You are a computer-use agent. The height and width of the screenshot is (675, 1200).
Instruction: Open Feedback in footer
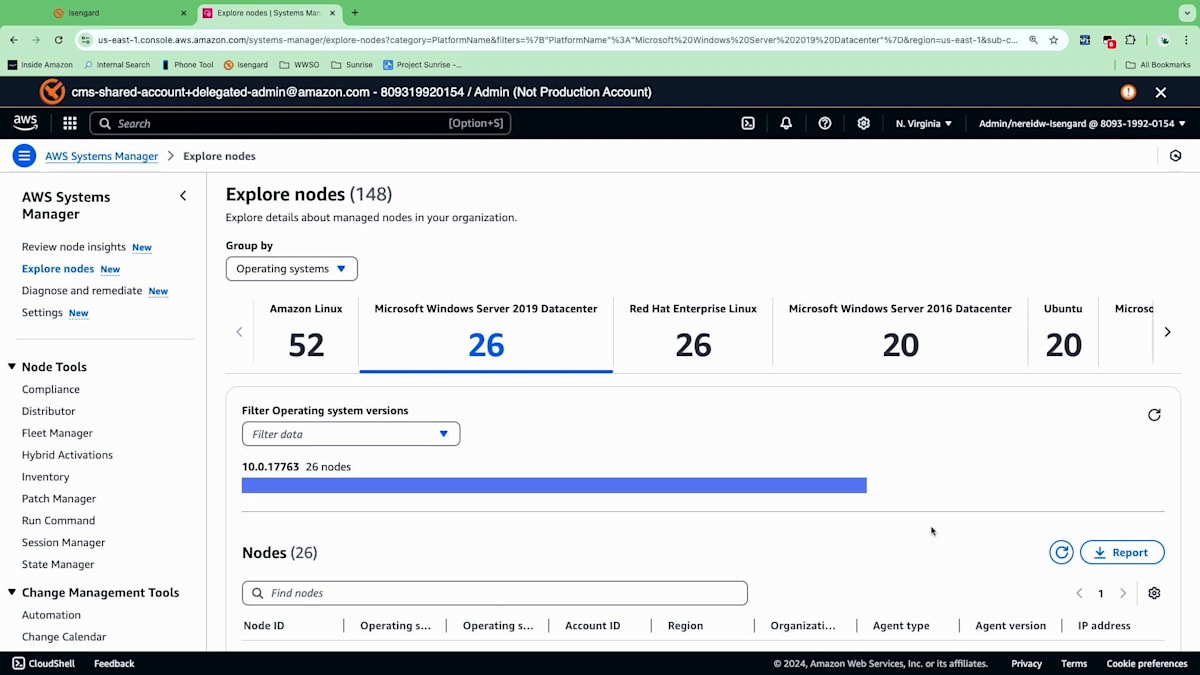[x=114, y=663]
